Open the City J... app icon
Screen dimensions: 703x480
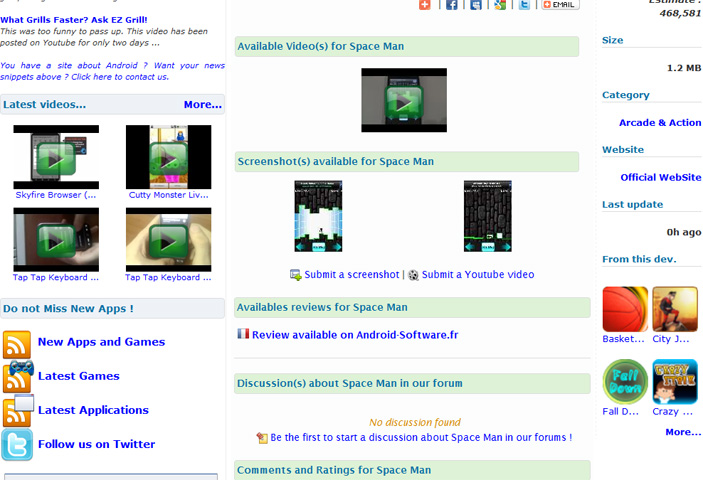(674, 309)
